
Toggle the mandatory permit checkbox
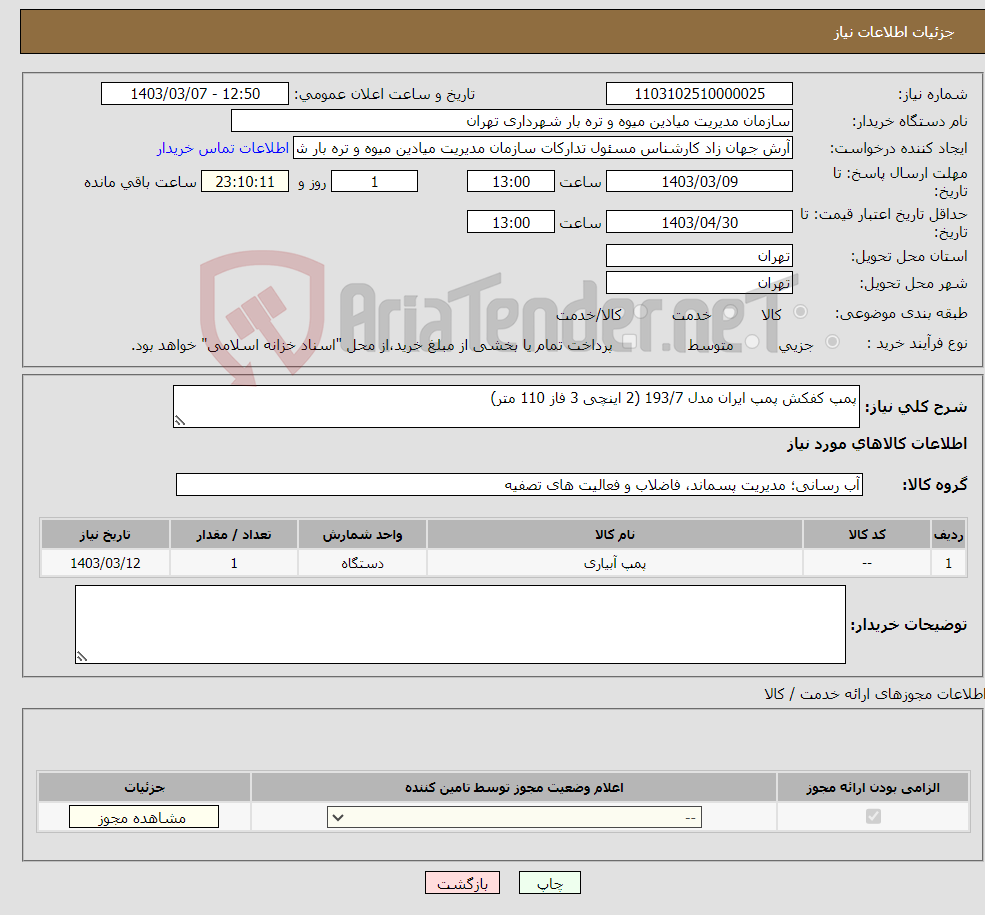coord(873,816)
